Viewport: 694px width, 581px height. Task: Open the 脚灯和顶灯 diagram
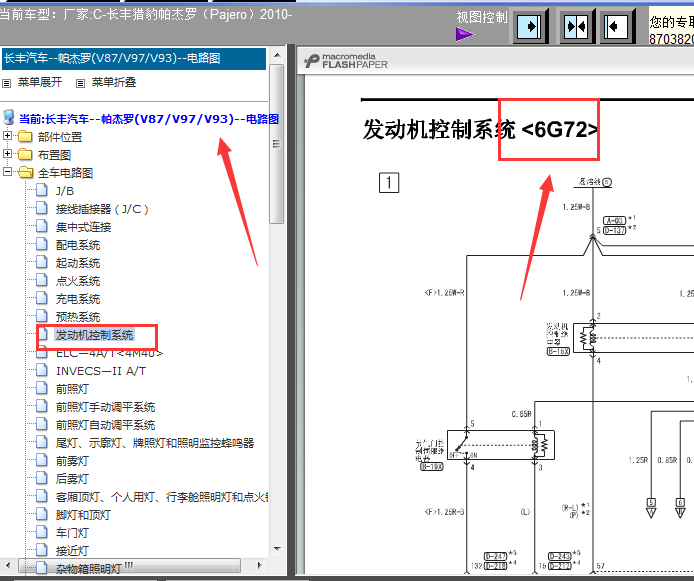(83, 515)
